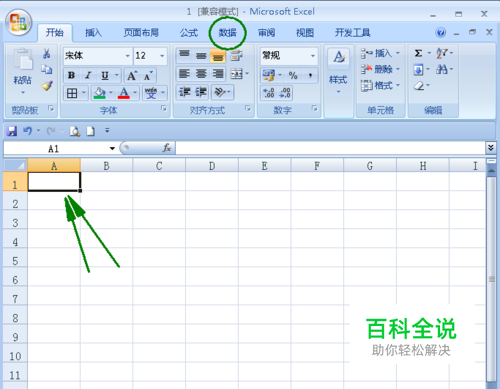Switch to the 开始 Home tab

tap(55, 33)
